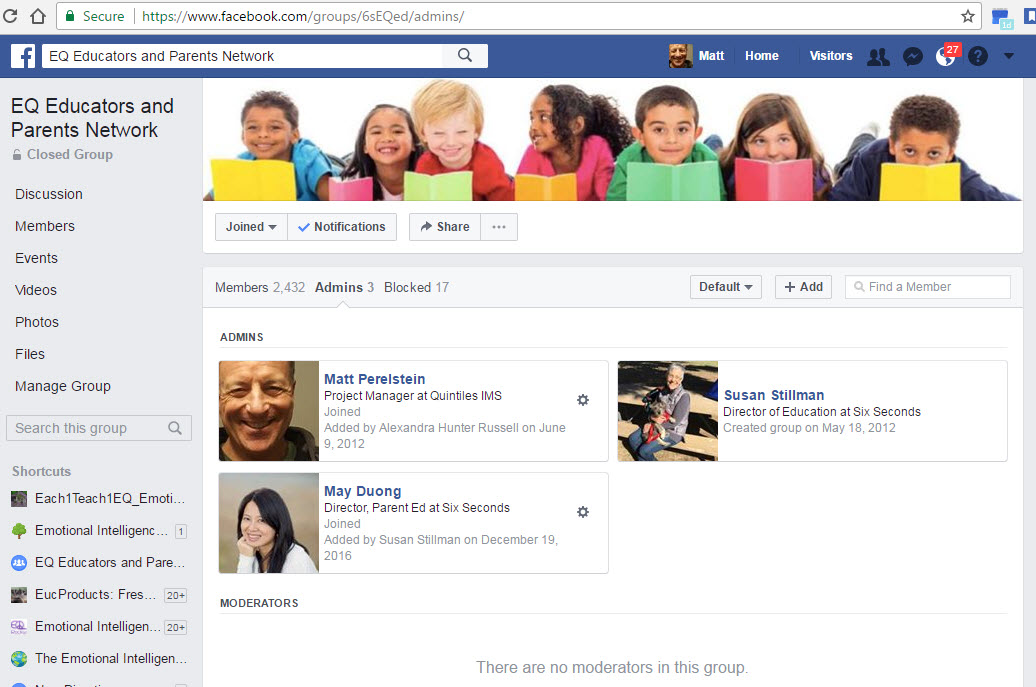The width and height of the screenshot is (1036, 687).
Task: Open gear settings for Matt Perelstein
Action: tap(583, 400)
